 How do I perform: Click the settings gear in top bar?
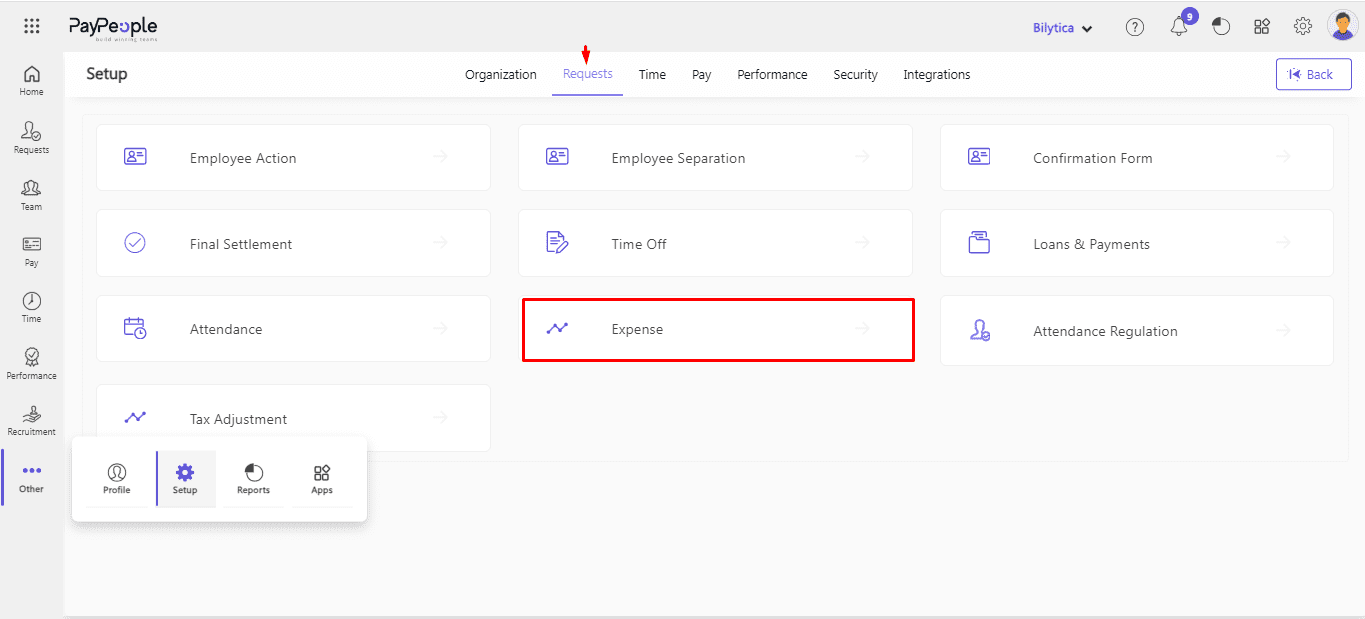1302,27
